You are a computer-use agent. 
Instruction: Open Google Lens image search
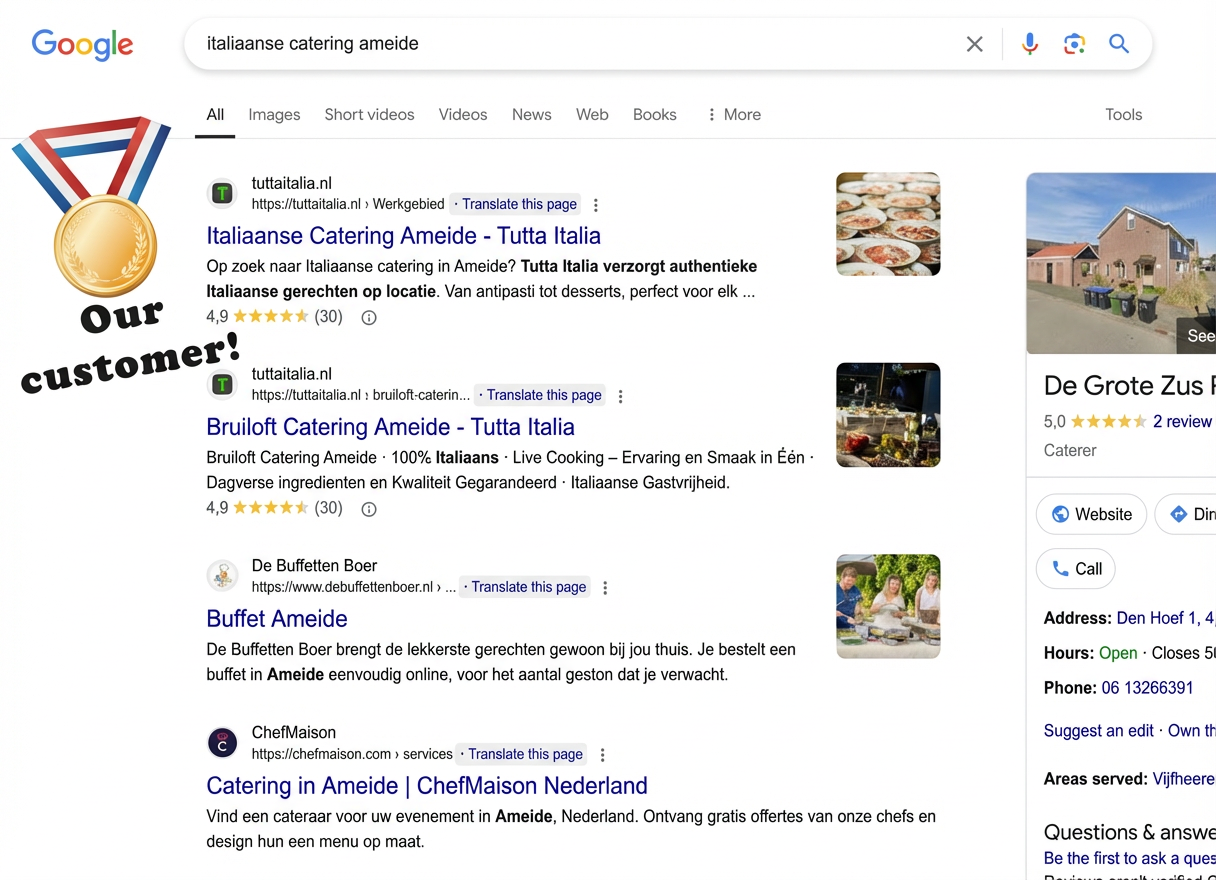pyautogui.click(x=1074, y=44)
